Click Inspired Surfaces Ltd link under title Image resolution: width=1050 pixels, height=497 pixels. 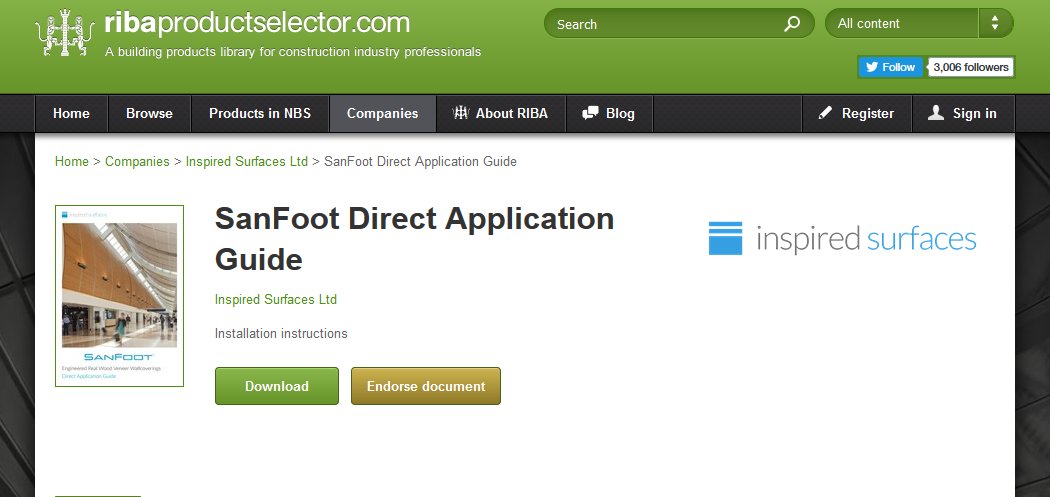click(x=276, y=299)
